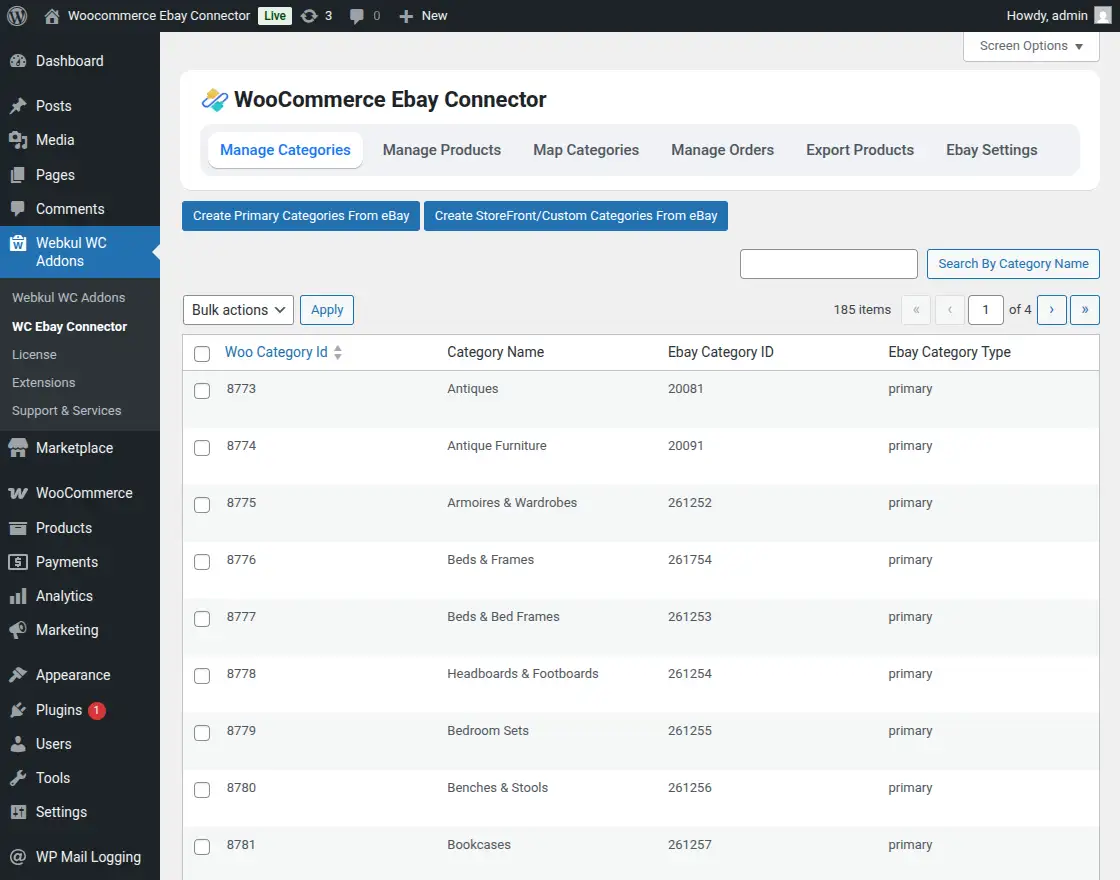Screen dimensions: 1120x880
Task: Click the Payments dollar icon
Action: pos(18,562)
